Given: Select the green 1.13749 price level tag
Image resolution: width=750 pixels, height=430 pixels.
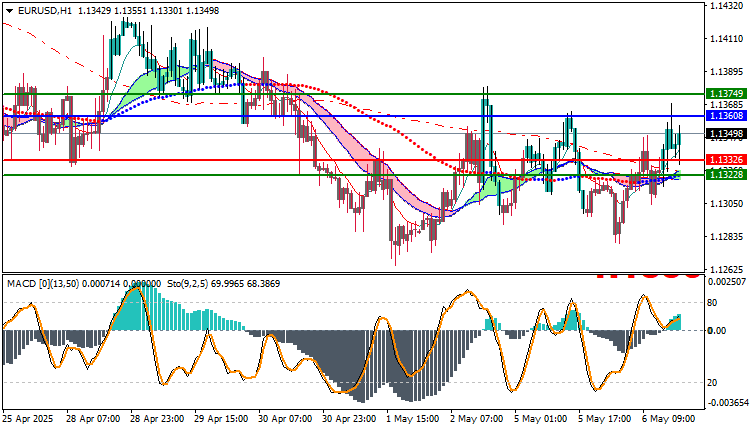Looking at the screenshot, I should tap(727, 94).
